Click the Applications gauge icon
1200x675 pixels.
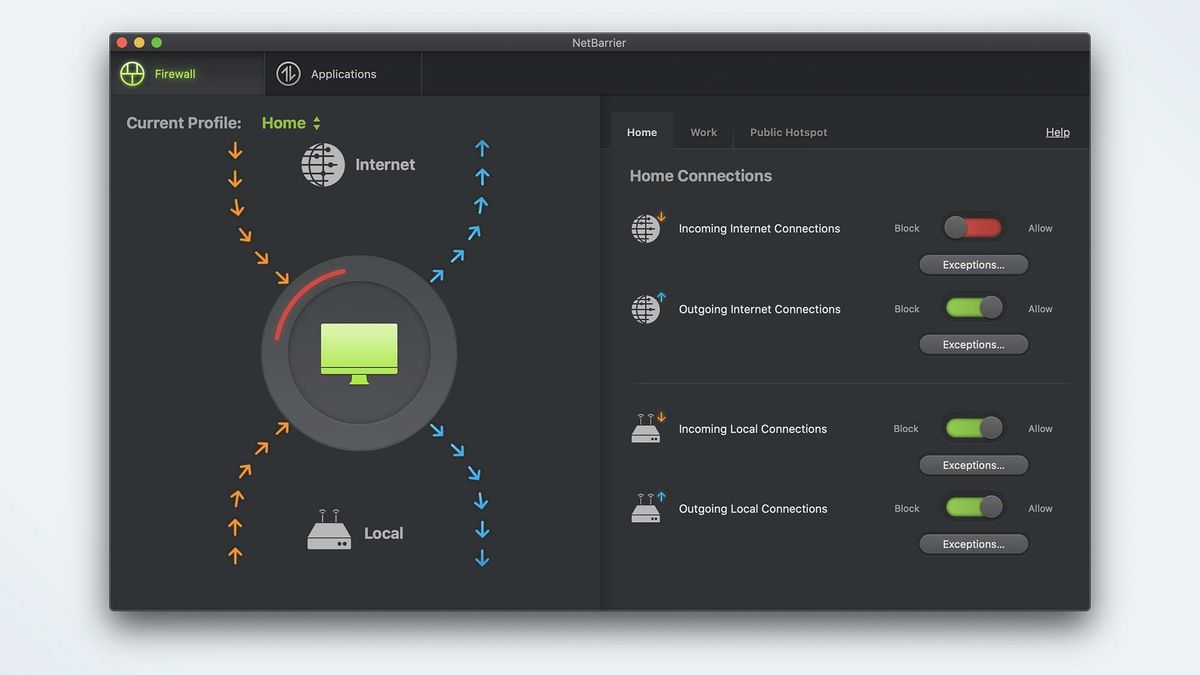pos(287,73)
